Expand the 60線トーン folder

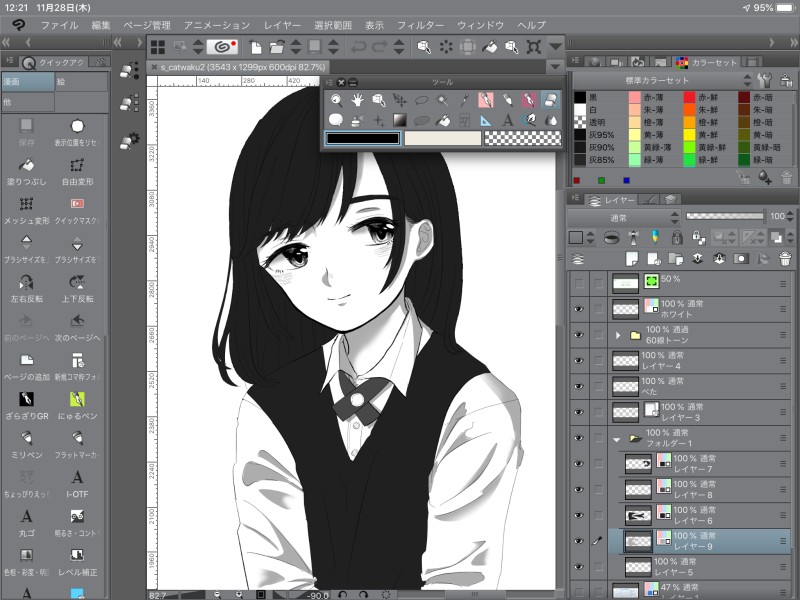pyautogui.click(x=618, y=335)
